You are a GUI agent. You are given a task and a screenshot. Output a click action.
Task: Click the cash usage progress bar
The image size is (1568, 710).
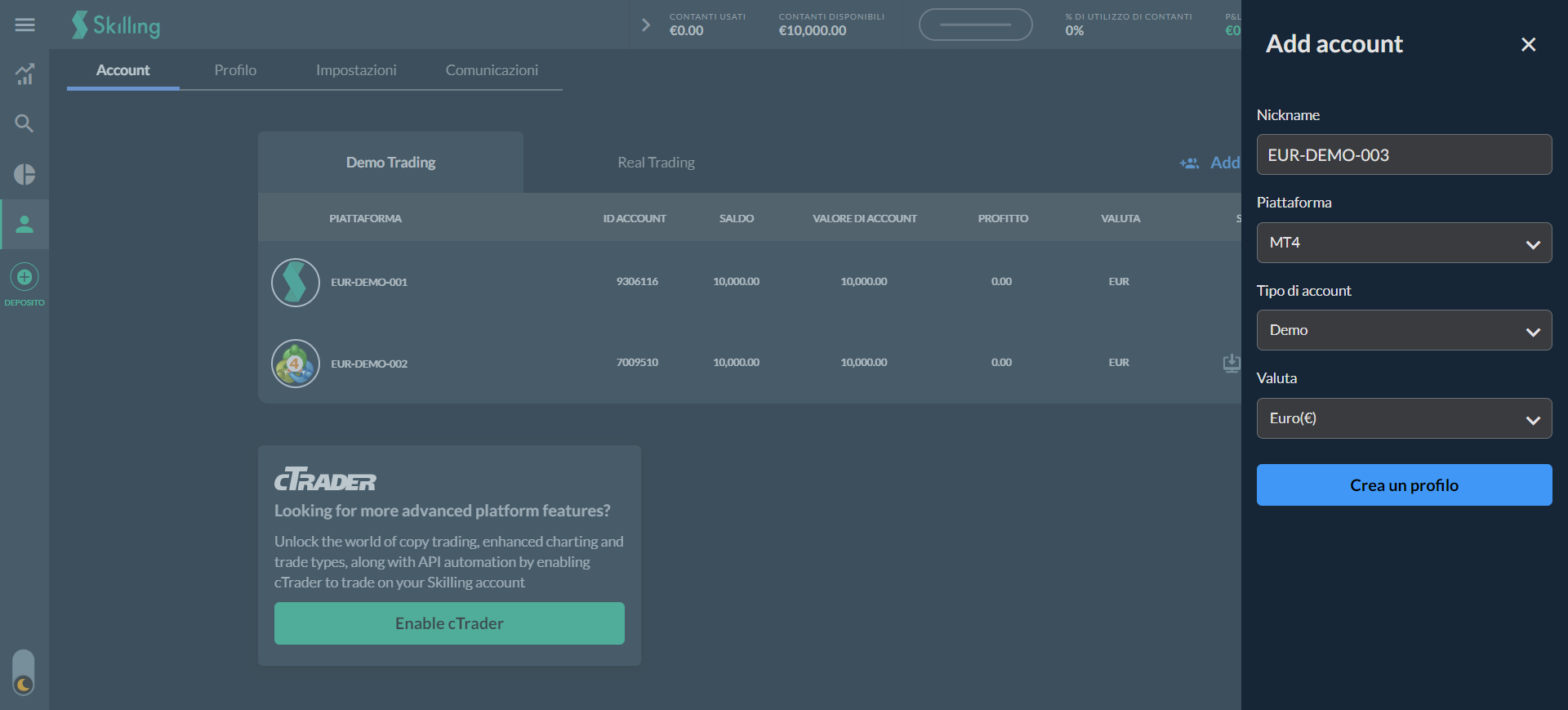pyautogui.click(x=975, y=25)
